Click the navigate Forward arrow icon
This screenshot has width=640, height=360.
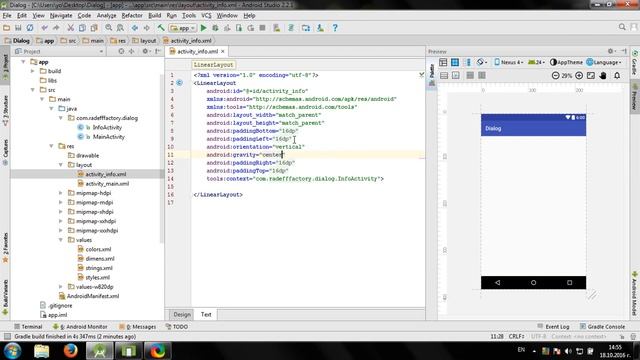point(146,28)
